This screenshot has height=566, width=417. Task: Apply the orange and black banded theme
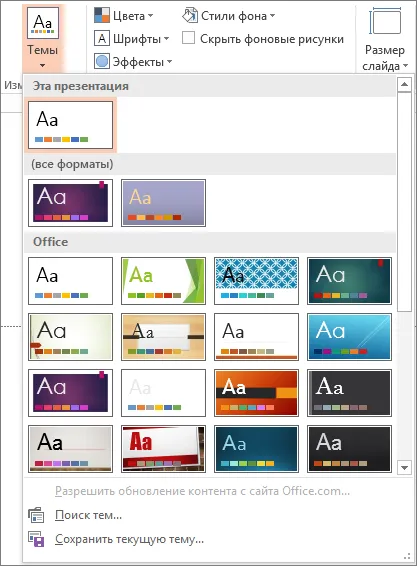tap(256, 393)
